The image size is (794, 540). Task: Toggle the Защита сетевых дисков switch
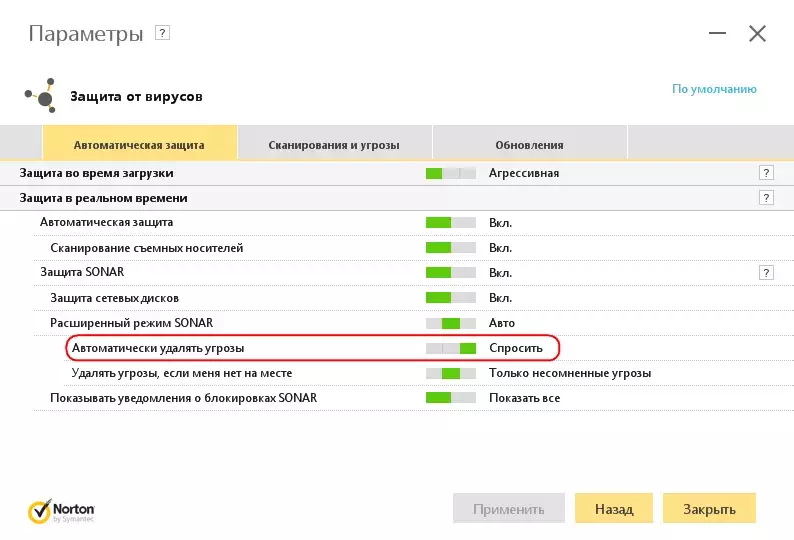[451, 298]
